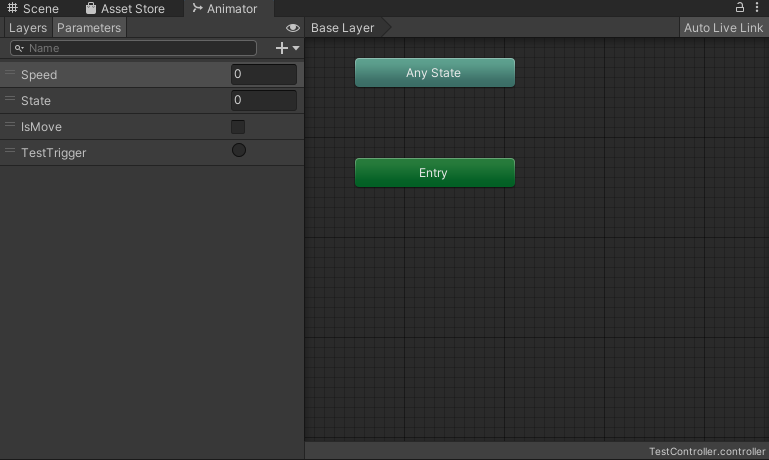The height and width of the screenshot is (460, 769).
Task: Click the drag handle beside the IsMove parameter
Action: tap(10, 126)
